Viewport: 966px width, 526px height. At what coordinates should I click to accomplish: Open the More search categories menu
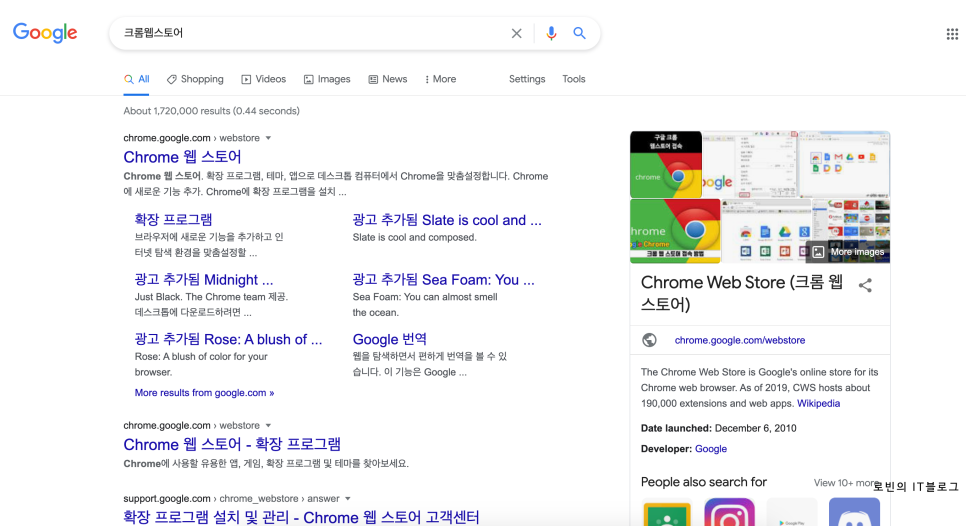pyautogui.click(x=440, y=79)
